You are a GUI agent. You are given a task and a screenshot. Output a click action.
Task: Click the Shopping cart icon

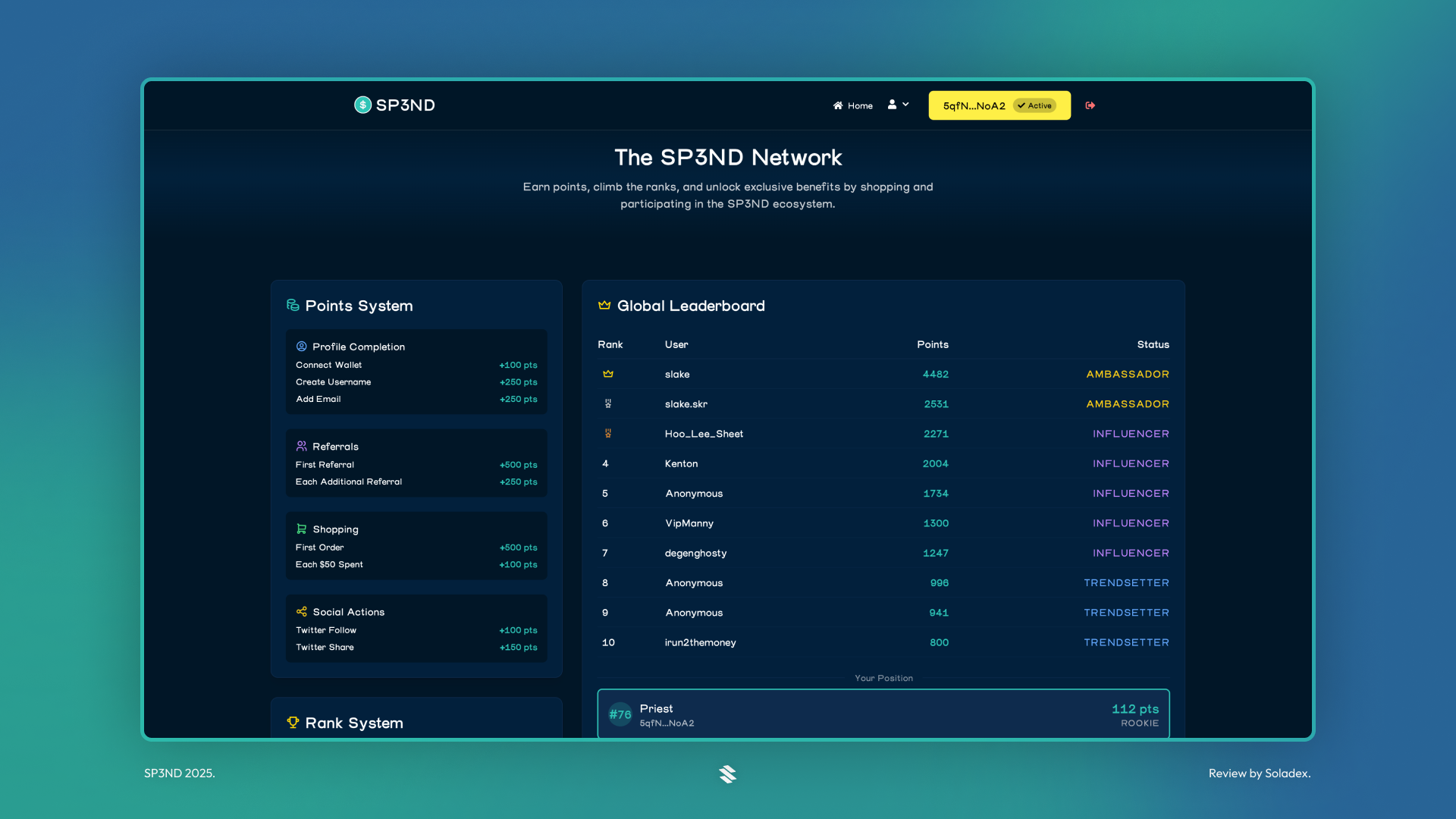(301, 529)
